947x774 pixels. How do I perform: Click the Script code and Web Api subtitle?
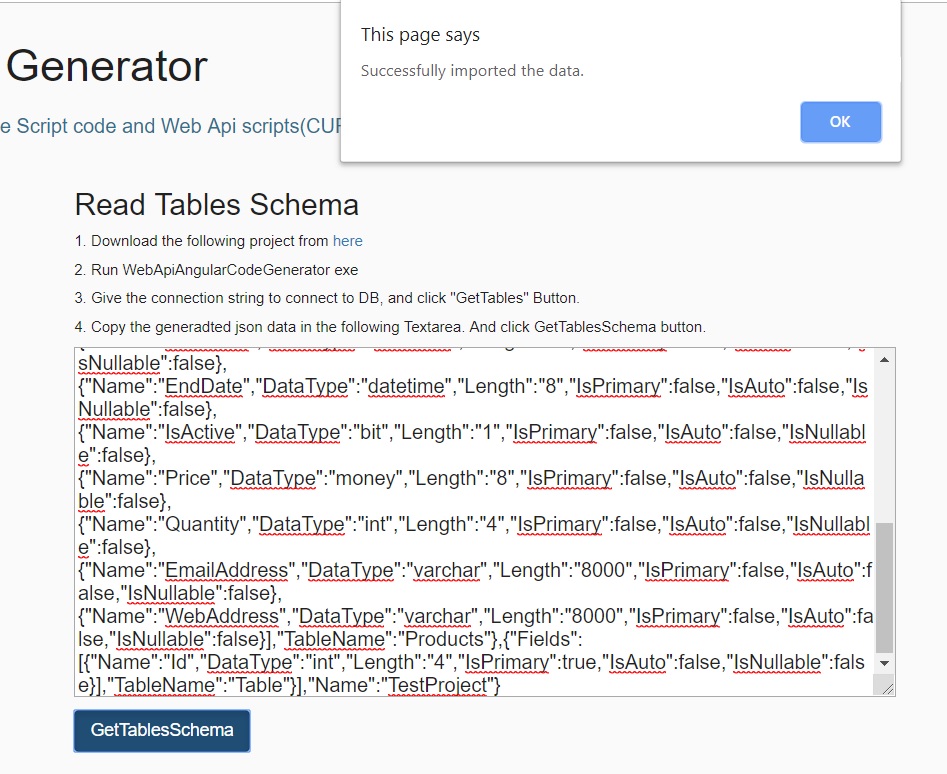(171, 126)
